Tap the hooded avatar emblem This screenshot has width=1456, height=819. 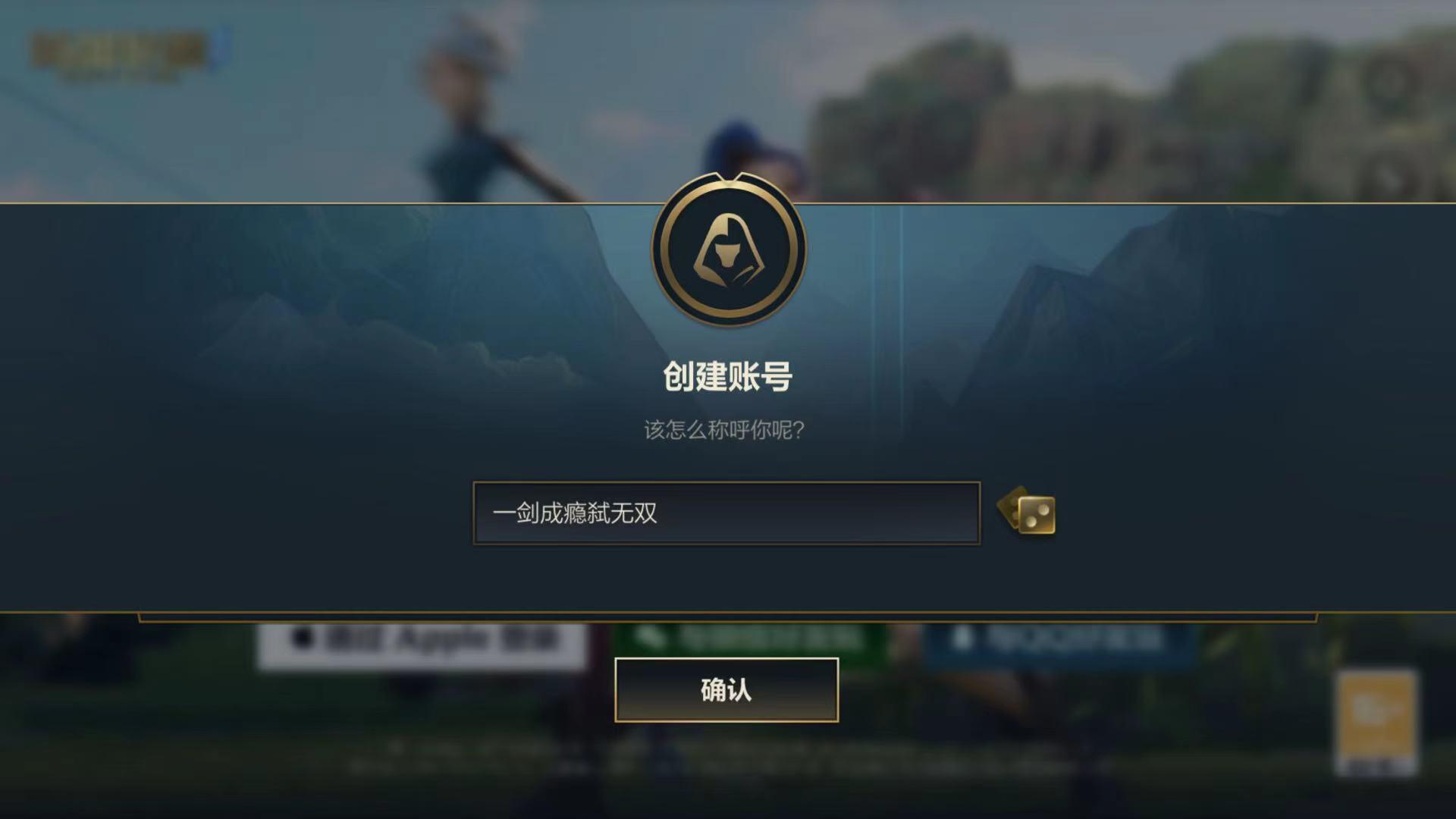point(729,250)
